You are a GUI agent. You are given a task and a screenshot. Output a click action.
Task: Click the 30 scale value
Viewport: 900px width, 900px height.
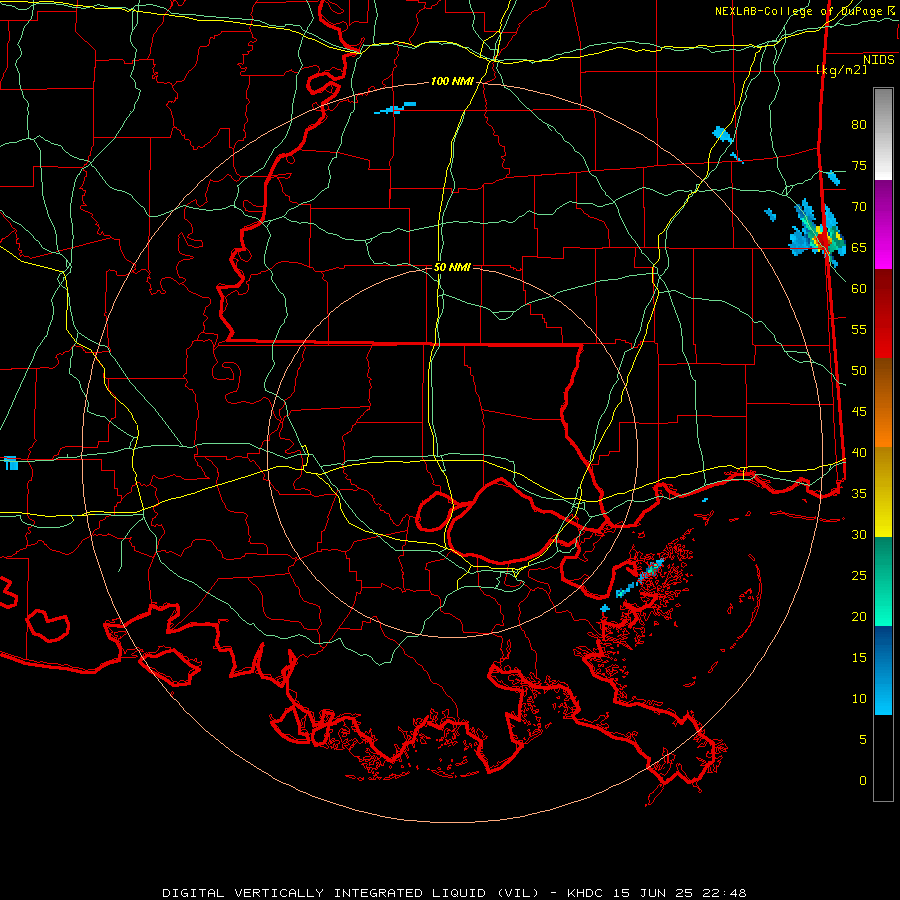point(859,535)
